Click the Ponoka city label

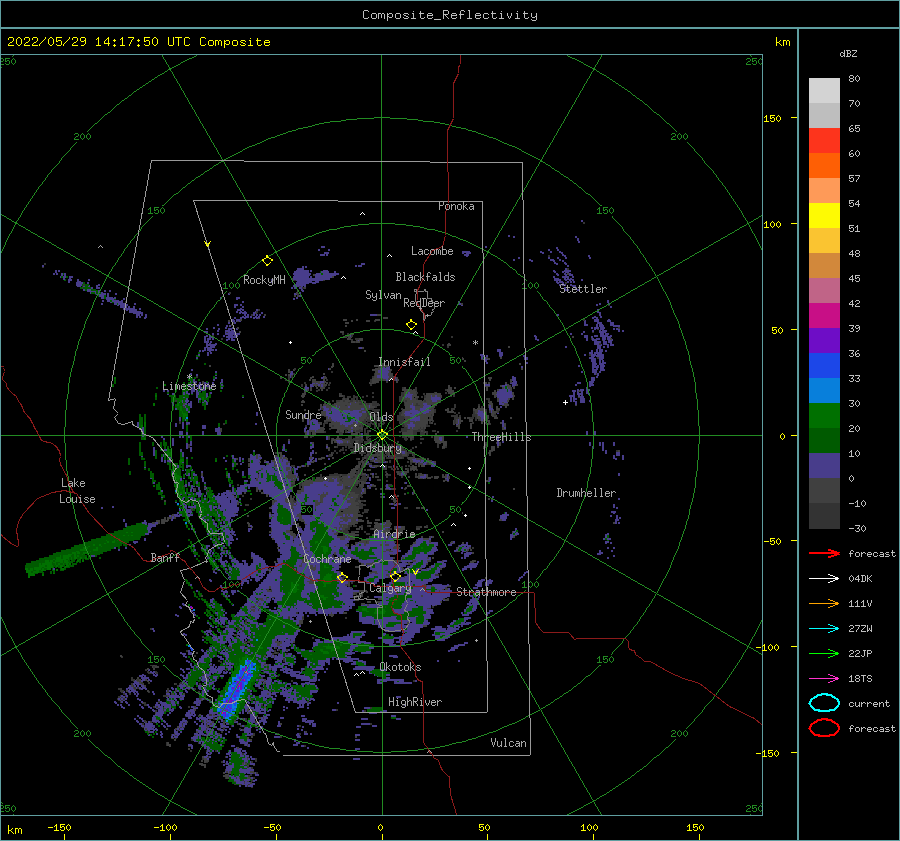pos(456,206)
